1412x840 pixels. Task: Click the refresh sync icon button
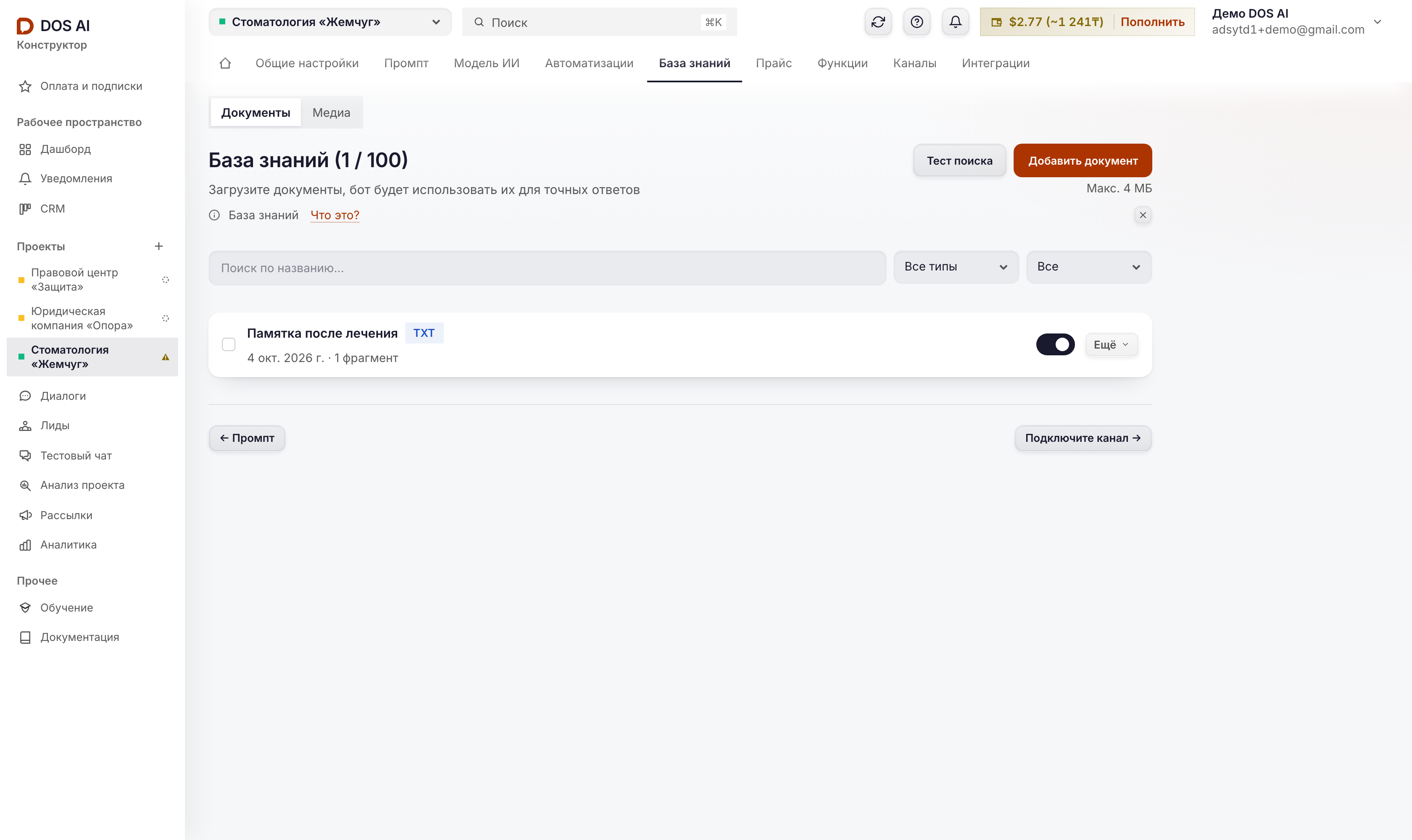click(878, 22)
